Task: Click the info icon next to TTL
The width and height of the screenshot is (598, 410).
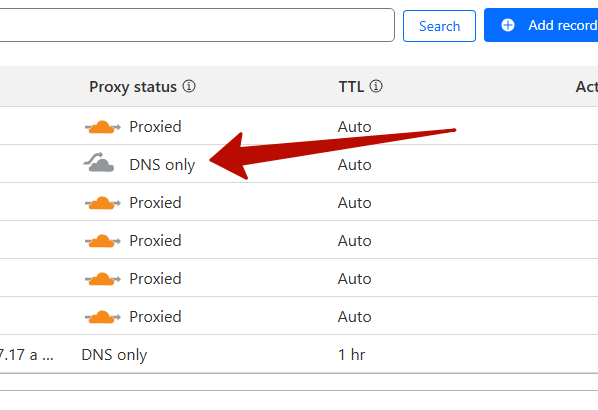Action: pyautogui.click(x=376, y=86)
